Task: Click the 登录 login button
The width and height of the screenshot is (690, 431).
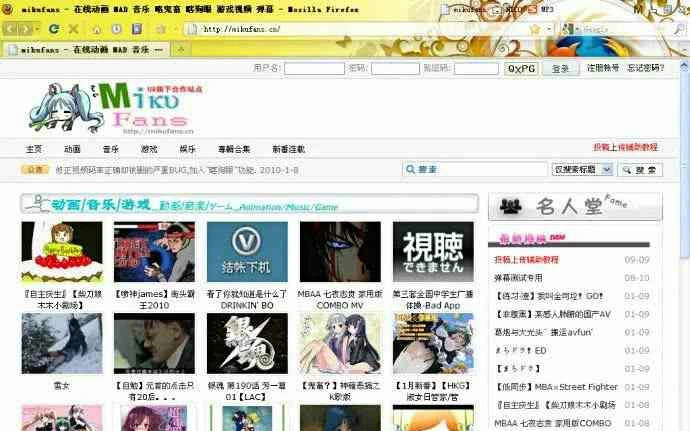Action: (x=560, y=69)
